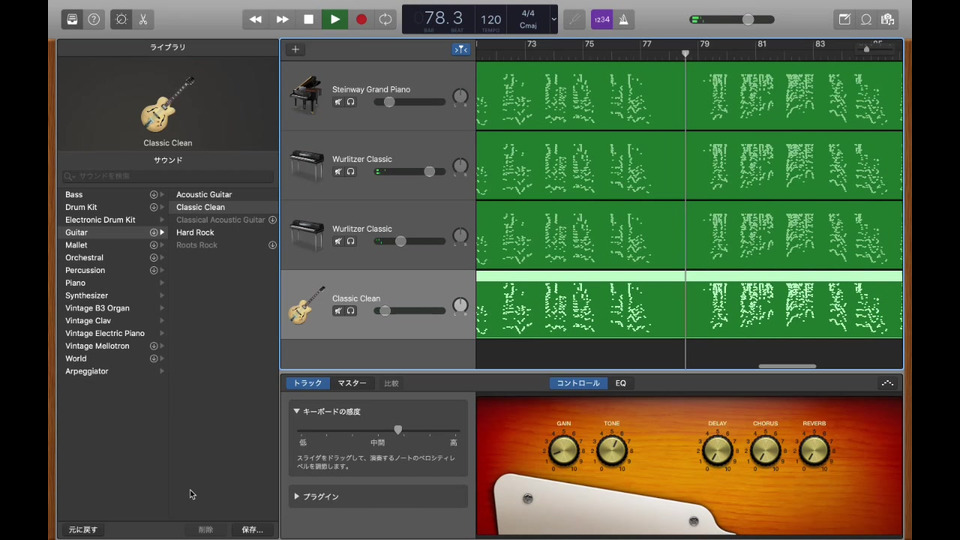Select the Steinway Grand Piano track icon
The height and width of the screenshot is (540, 960).
click(x=306, y=95)
